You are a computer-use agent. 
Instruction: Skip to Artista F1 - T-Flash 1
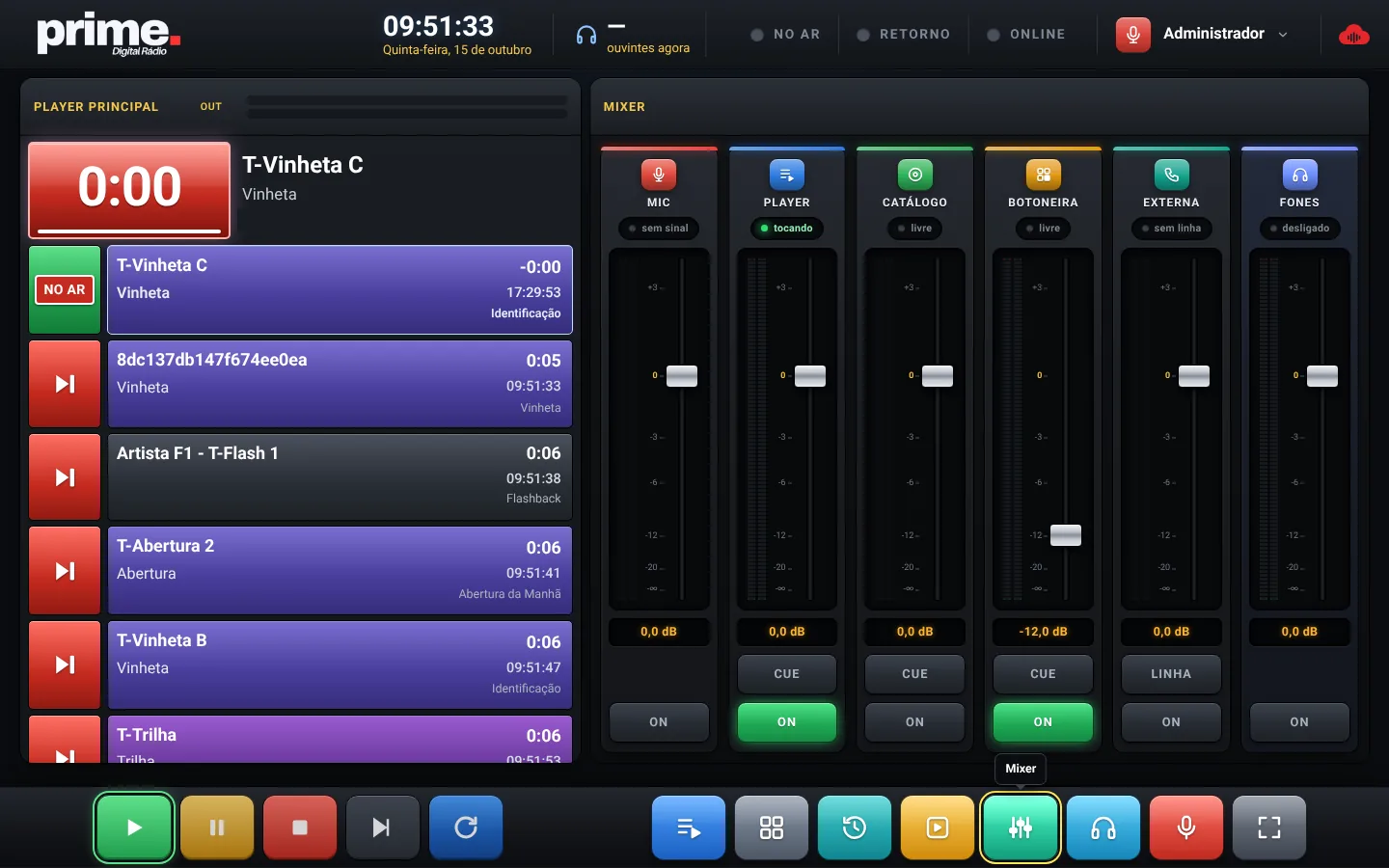(65, 477)
